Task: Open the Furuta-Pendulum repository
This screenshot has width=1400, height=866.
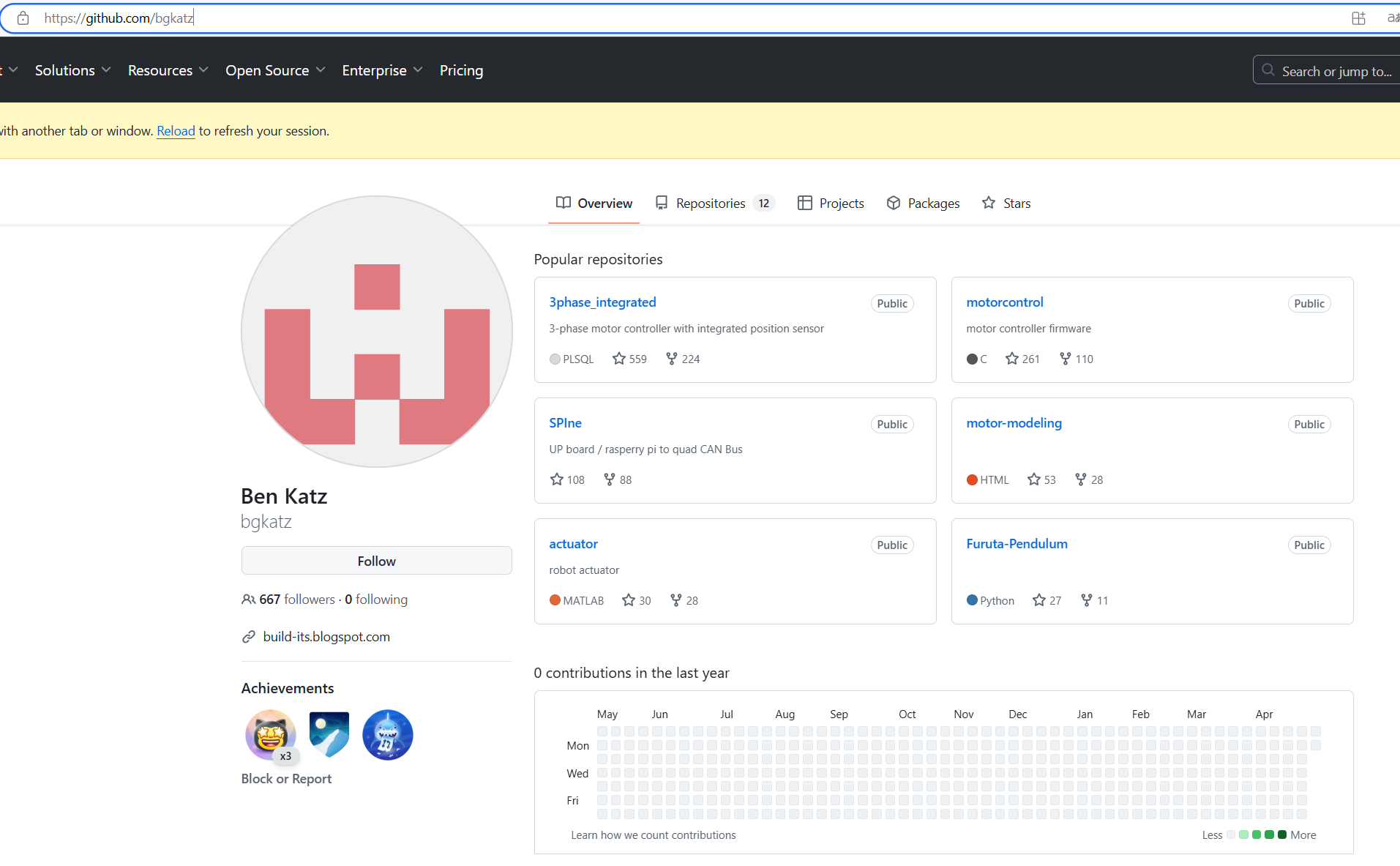Action: [1017, 543]
